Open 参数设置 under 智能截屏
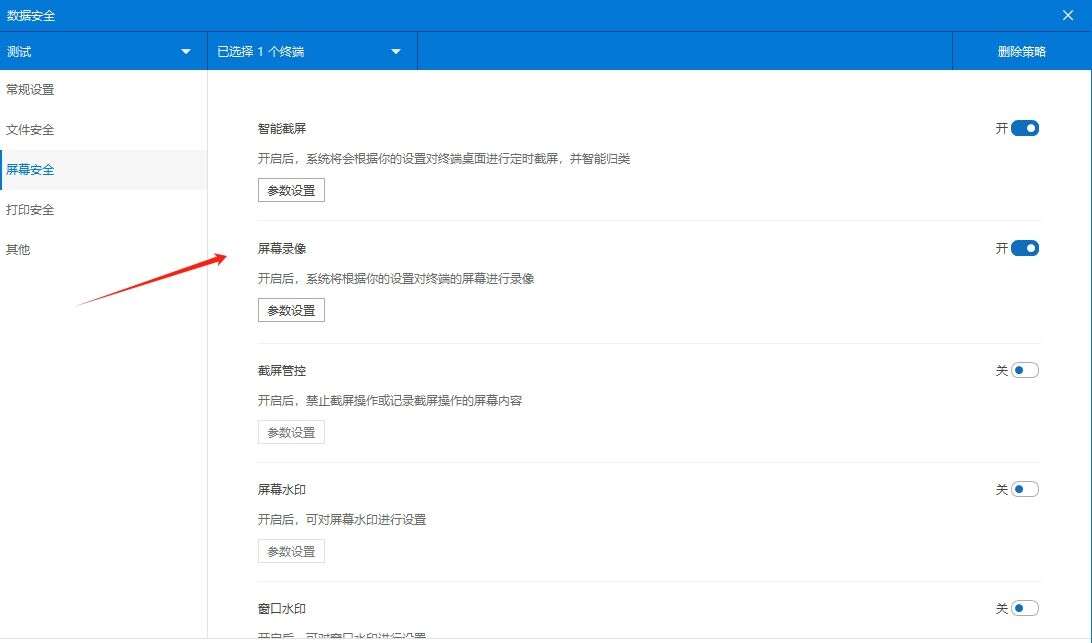 click(291, 189)
